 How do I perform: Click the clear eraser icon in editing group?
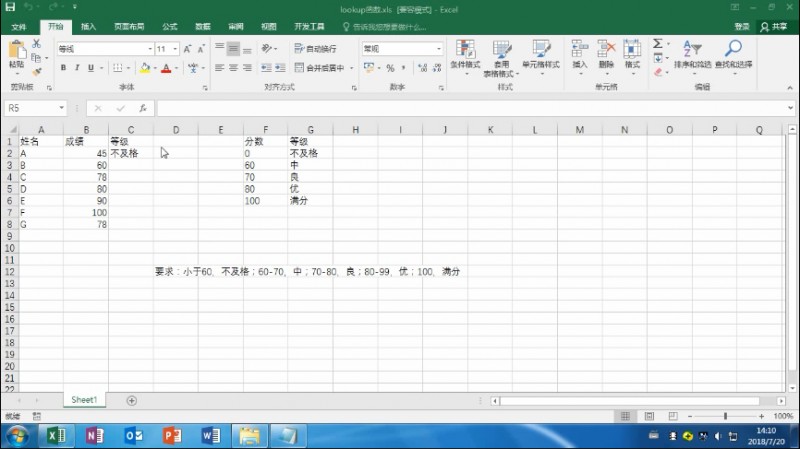(658, 72)
